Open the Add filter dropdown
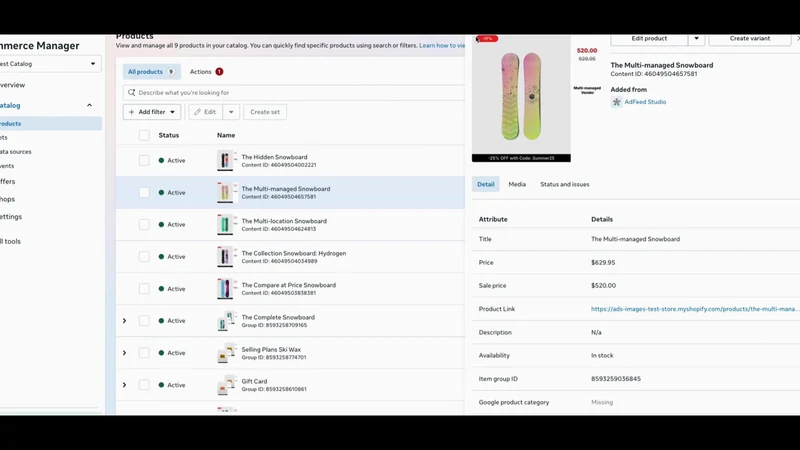This screenshot has height=450, width=800. (x=152, y=112)
